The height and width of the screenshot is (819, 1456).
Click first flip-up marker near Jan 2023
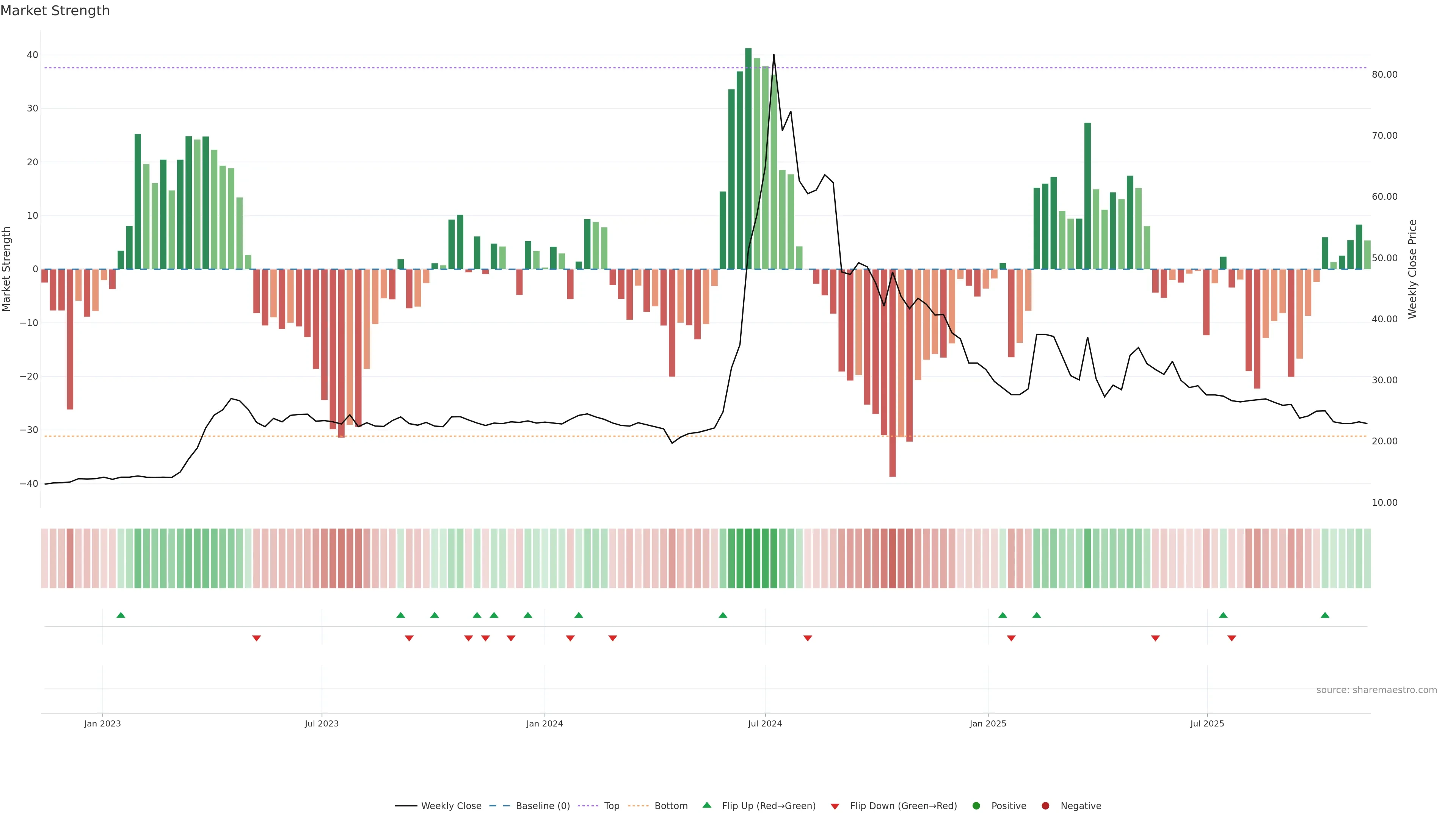[121, 615]
